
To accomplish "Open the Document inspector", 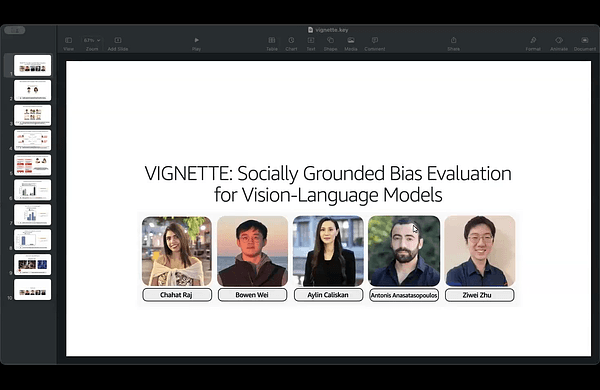I will coord(585,44).
